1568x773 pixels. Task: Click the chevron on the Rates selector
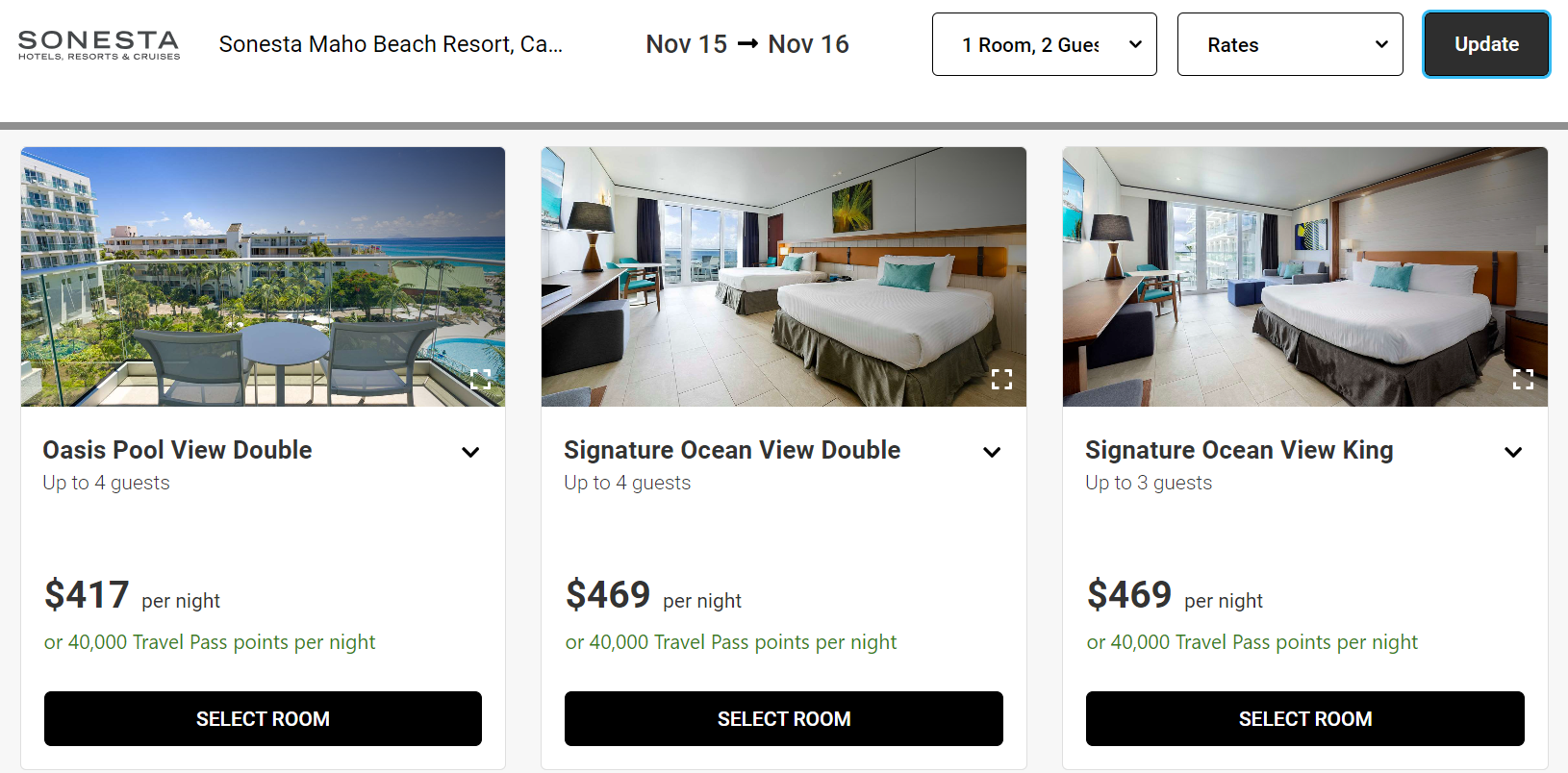[x=1381, y=44]
